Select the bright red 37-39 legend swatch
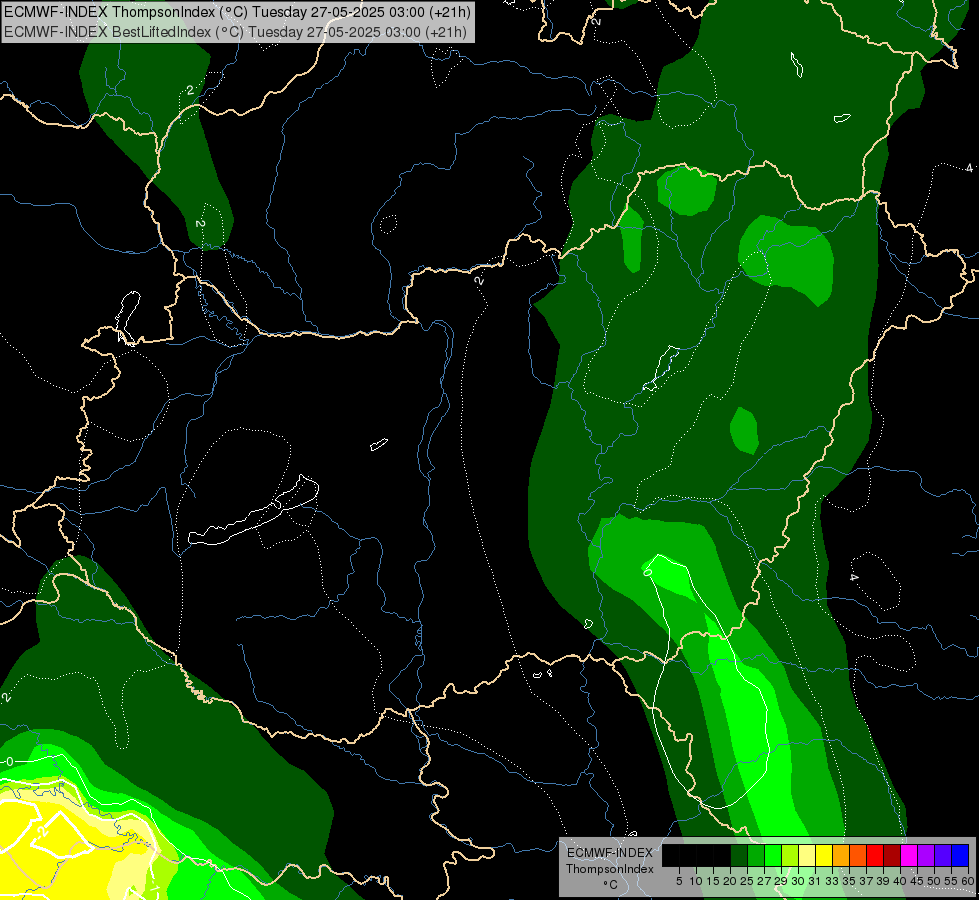 875,855
